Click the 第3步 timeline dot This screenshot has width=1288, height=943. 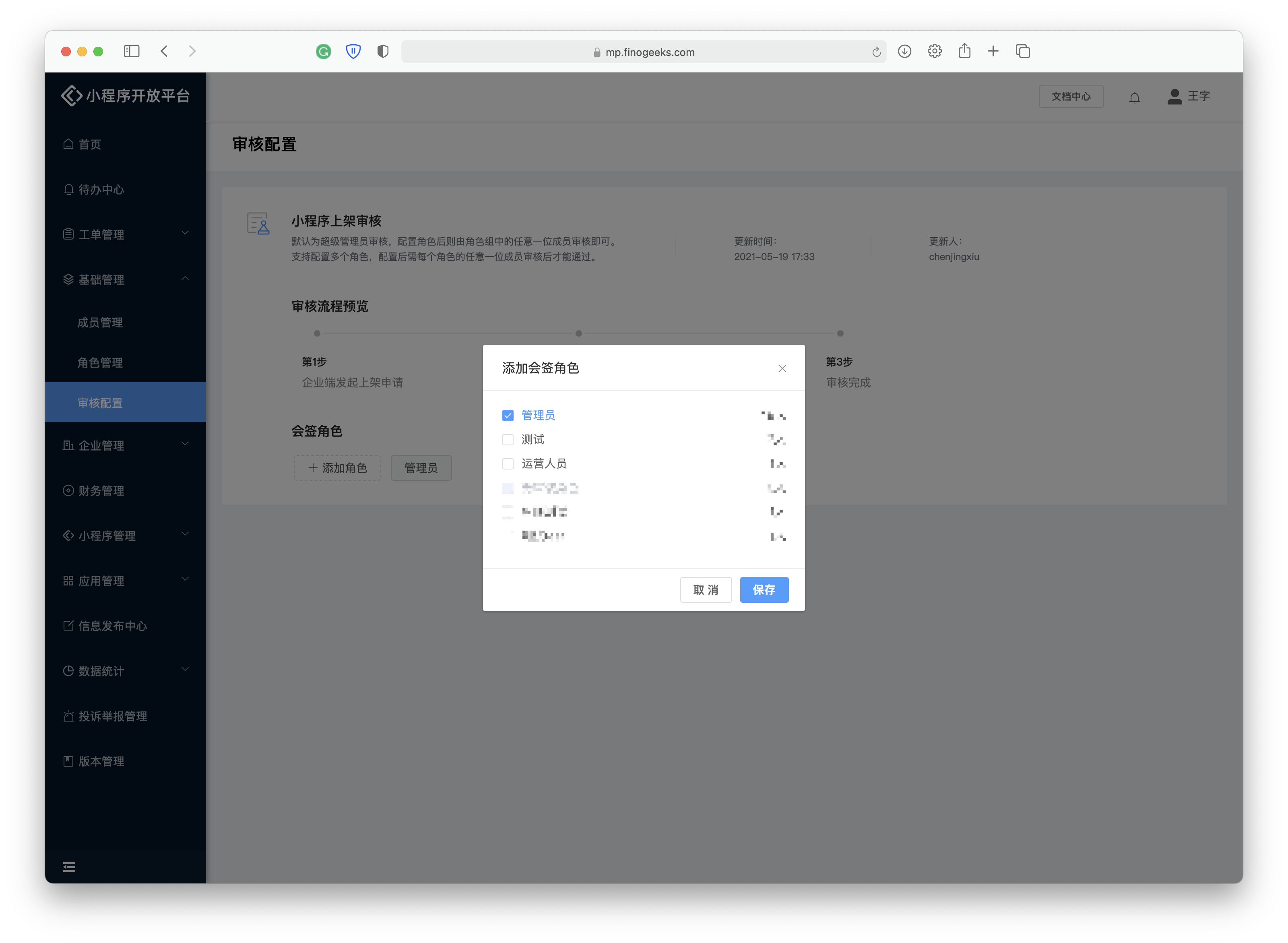click(x=840, y=333)
